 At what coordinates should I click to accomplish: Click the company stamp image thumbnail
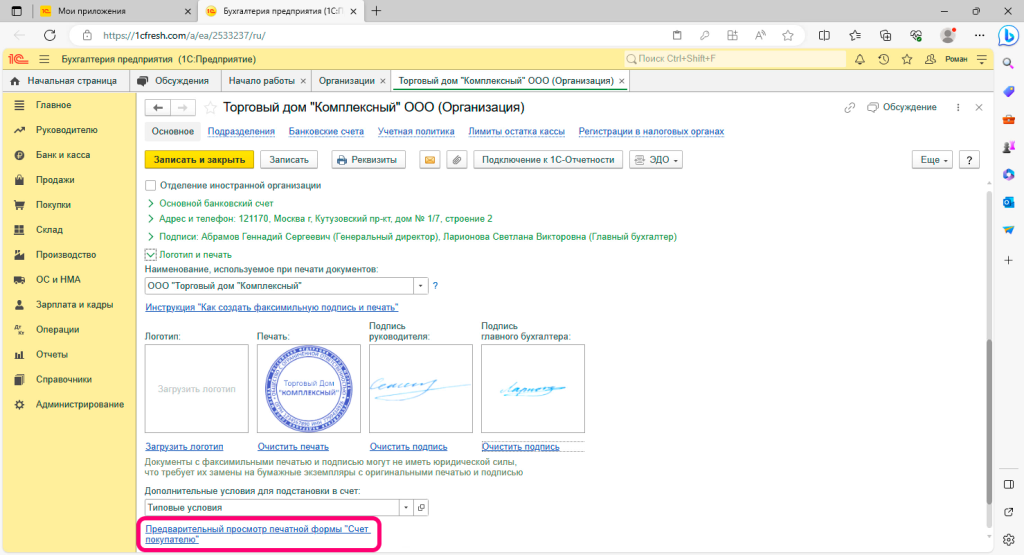[x=309, y=388]
